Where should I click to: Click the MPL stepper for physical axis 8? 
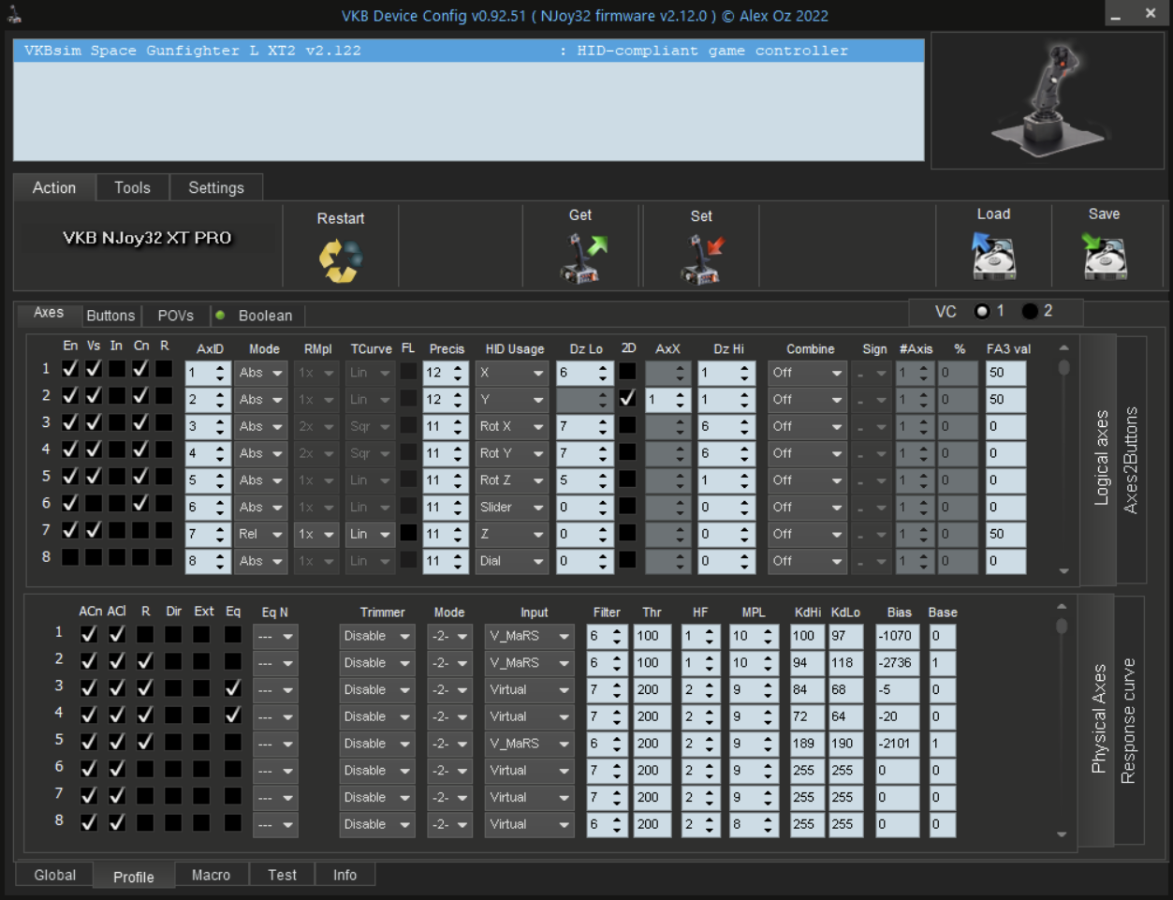768,824
